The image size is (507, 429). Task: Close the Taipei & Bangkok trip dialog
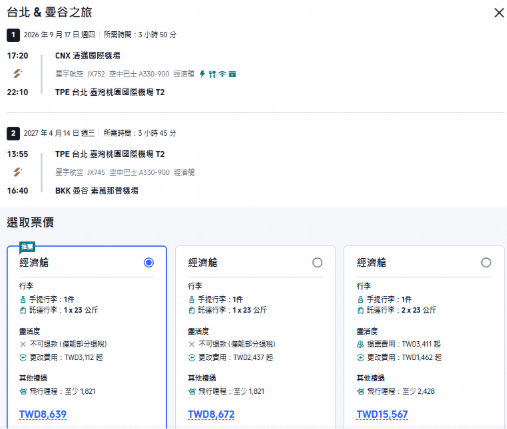pyautogui.click(x=499, y=13)
